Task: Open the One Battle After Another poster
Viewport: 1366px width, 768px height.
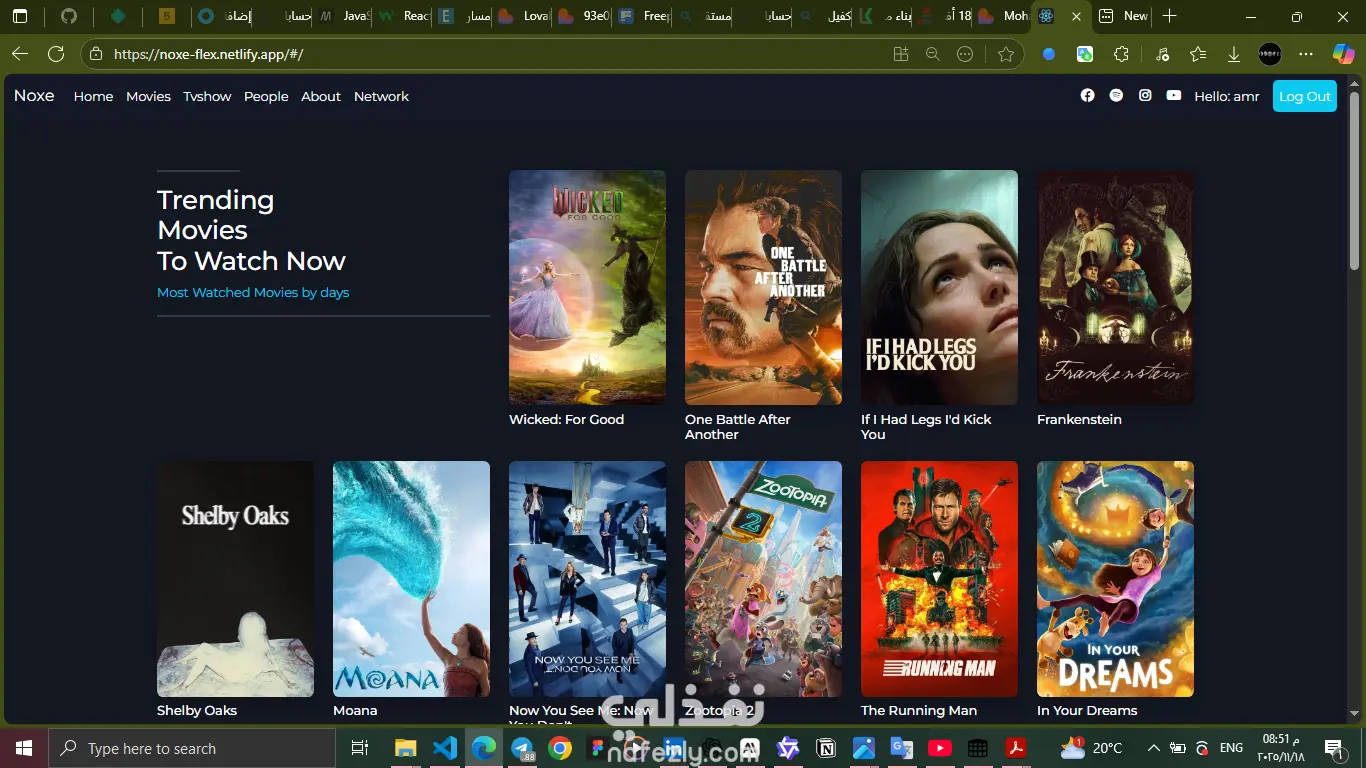Action: [x=763, y=287]
